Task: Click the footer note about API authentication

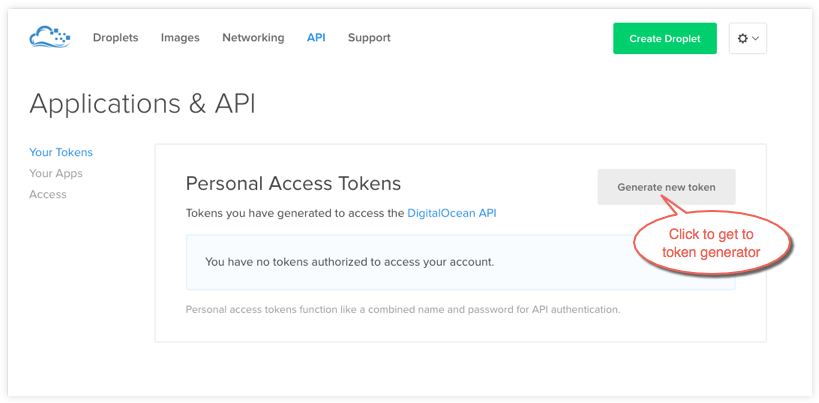Action: 403,309
